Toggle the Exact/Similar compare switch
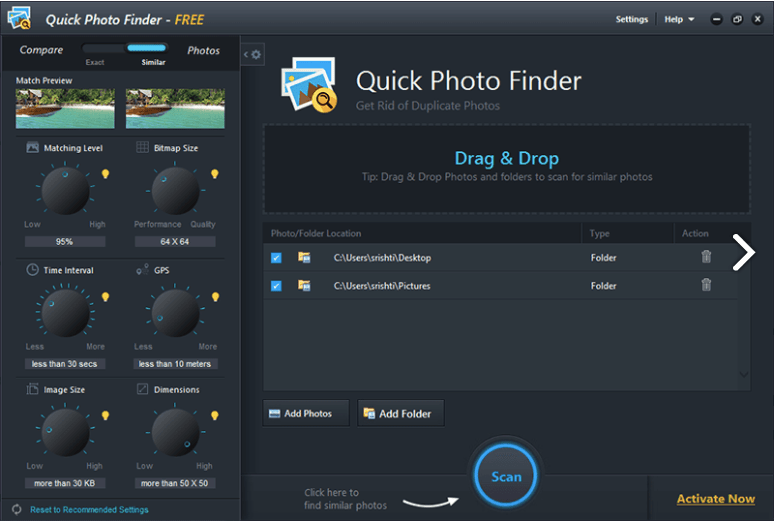This screenshot has height=521, width=774. click(125, 48)
